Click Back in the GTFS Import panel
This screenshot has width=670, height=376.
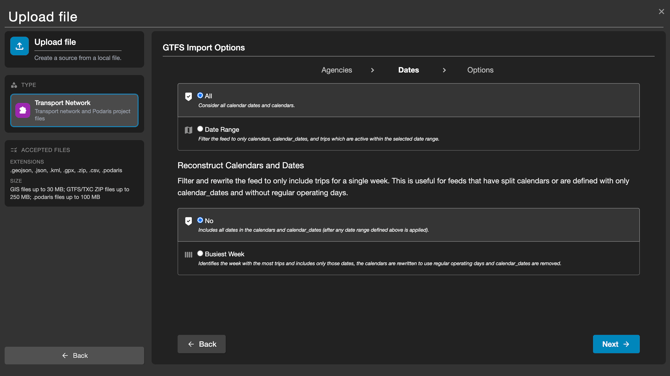pyautogui.click(x=202, y=344)
